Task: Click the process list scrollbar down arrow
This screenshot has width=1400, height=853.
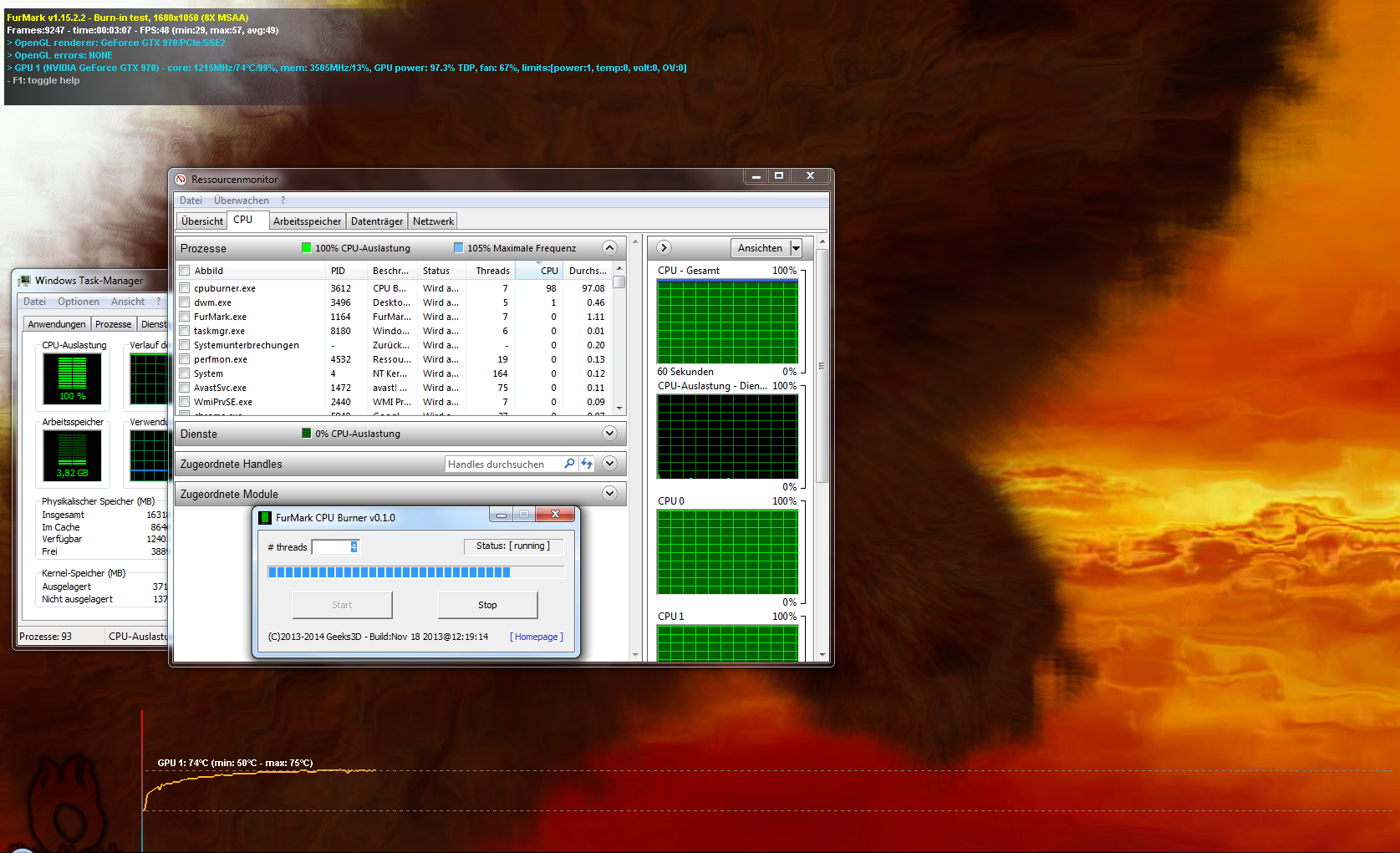Action: point(619,409)
